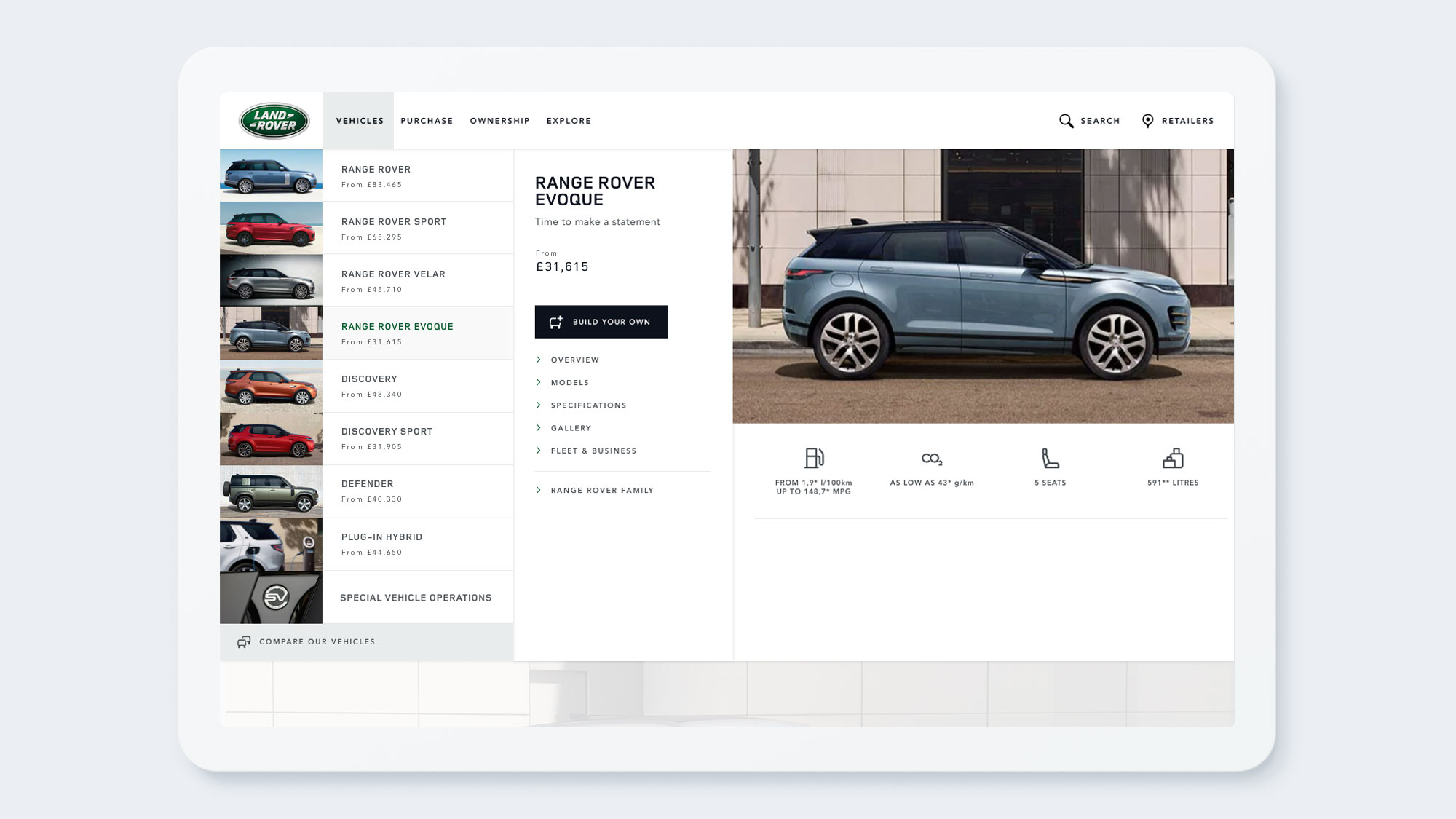
Task: Click the SV badge thumbnail
Action: click(271, 597)
